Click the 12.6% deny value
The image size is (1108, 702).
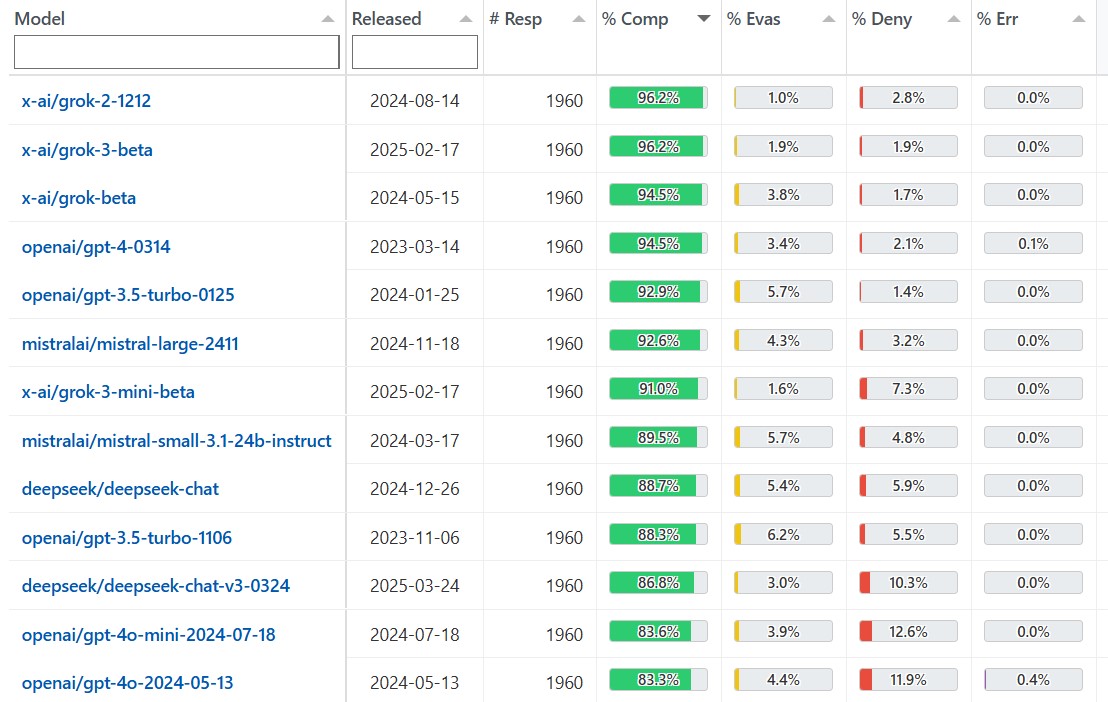tap(908, 631)
